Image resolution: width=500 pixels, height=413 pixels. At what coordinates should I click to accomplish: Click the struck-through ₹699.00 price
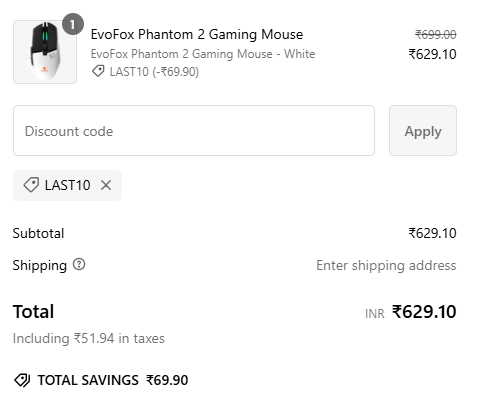[436, 34]
